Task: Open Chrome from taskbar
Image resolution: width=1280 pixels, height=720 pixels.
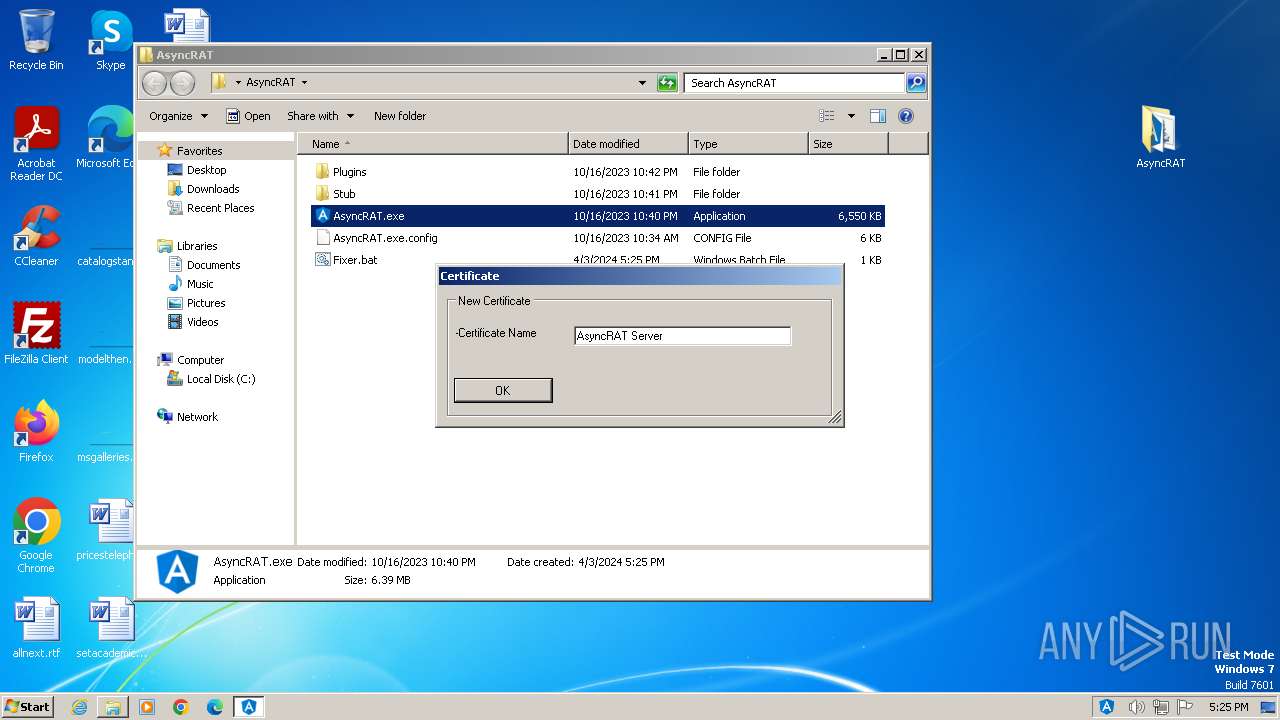Action: 180,707
